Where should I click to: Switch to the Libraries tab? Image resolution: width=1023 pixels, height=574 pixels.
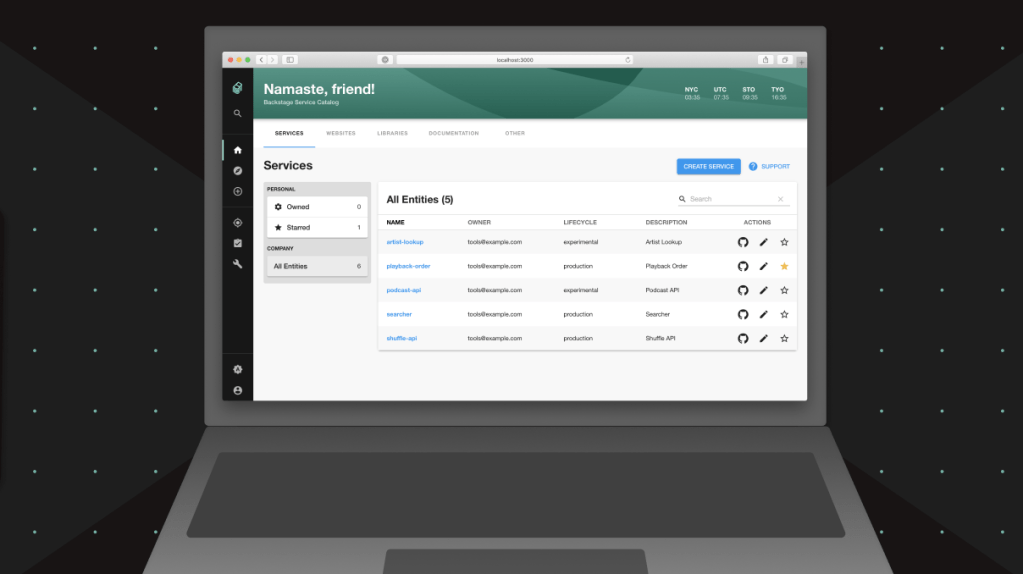[x=392, y=133]
